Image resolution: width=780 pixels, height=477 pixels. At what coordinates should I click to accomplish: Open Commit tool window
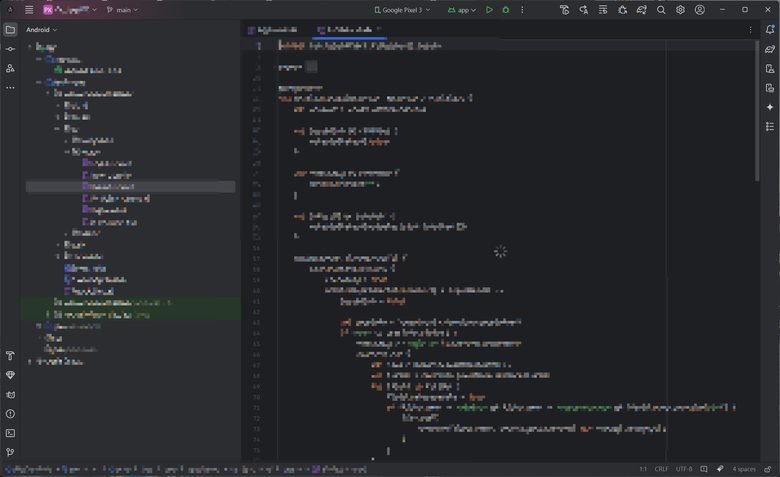pos(10,49)
